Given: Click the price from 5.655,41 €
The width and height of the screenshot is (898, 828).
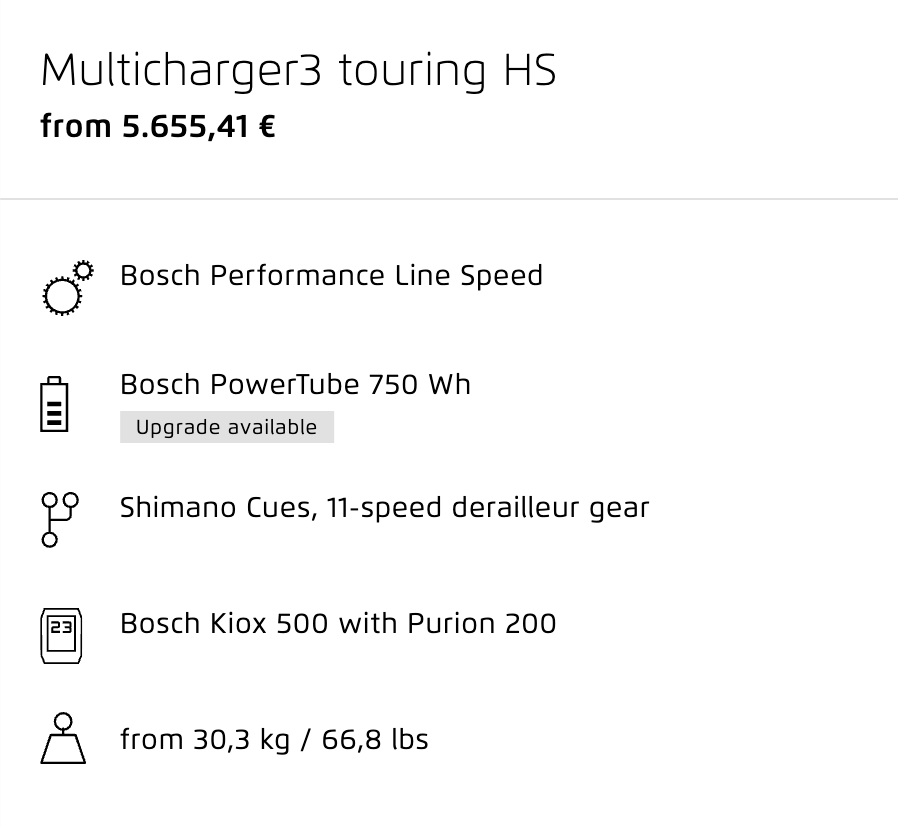Looking at the screenshot, I should pyautogui.click(x=158, y=127).
